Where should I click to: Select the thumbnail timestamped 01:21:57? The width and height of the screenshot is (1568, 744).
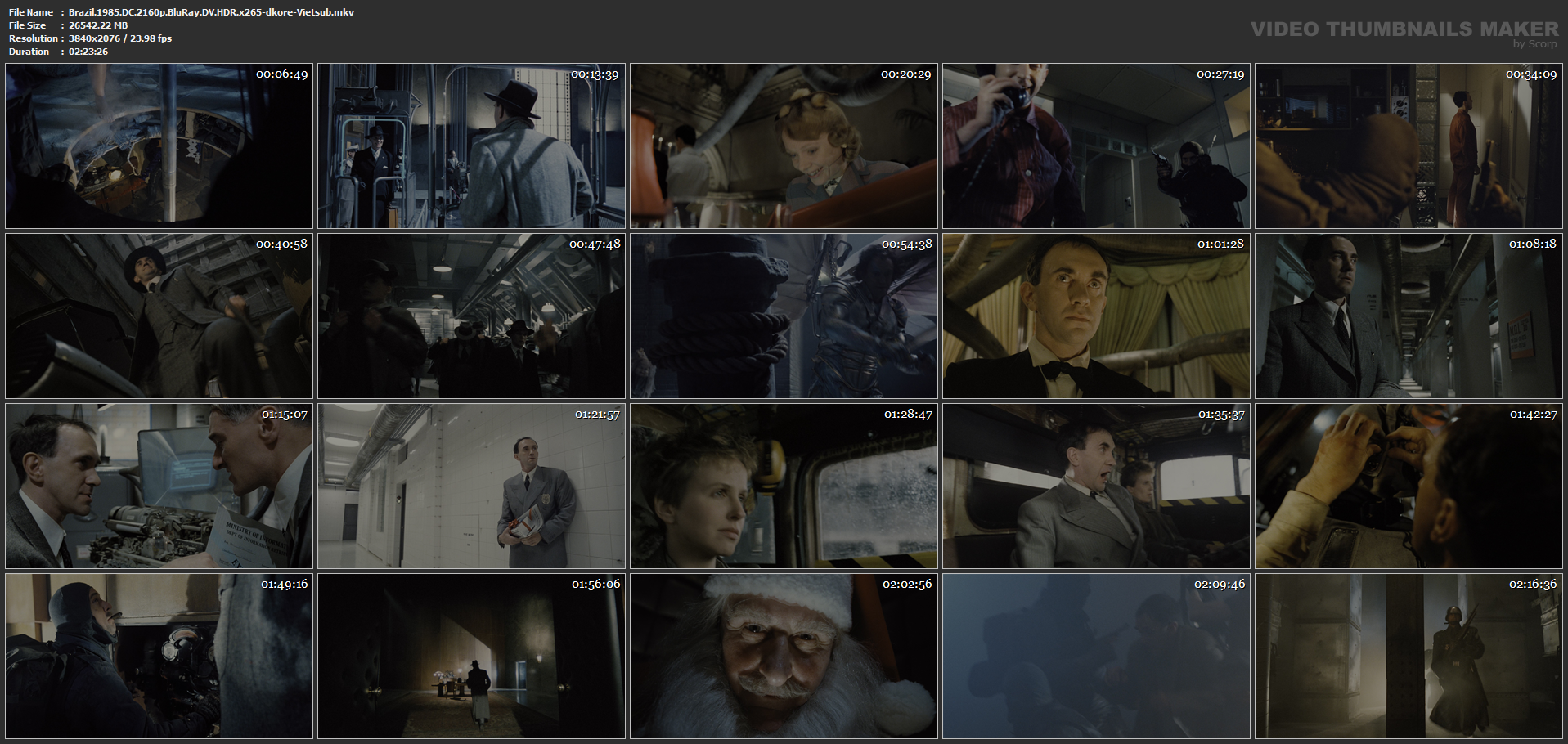(x=471, y=486)
